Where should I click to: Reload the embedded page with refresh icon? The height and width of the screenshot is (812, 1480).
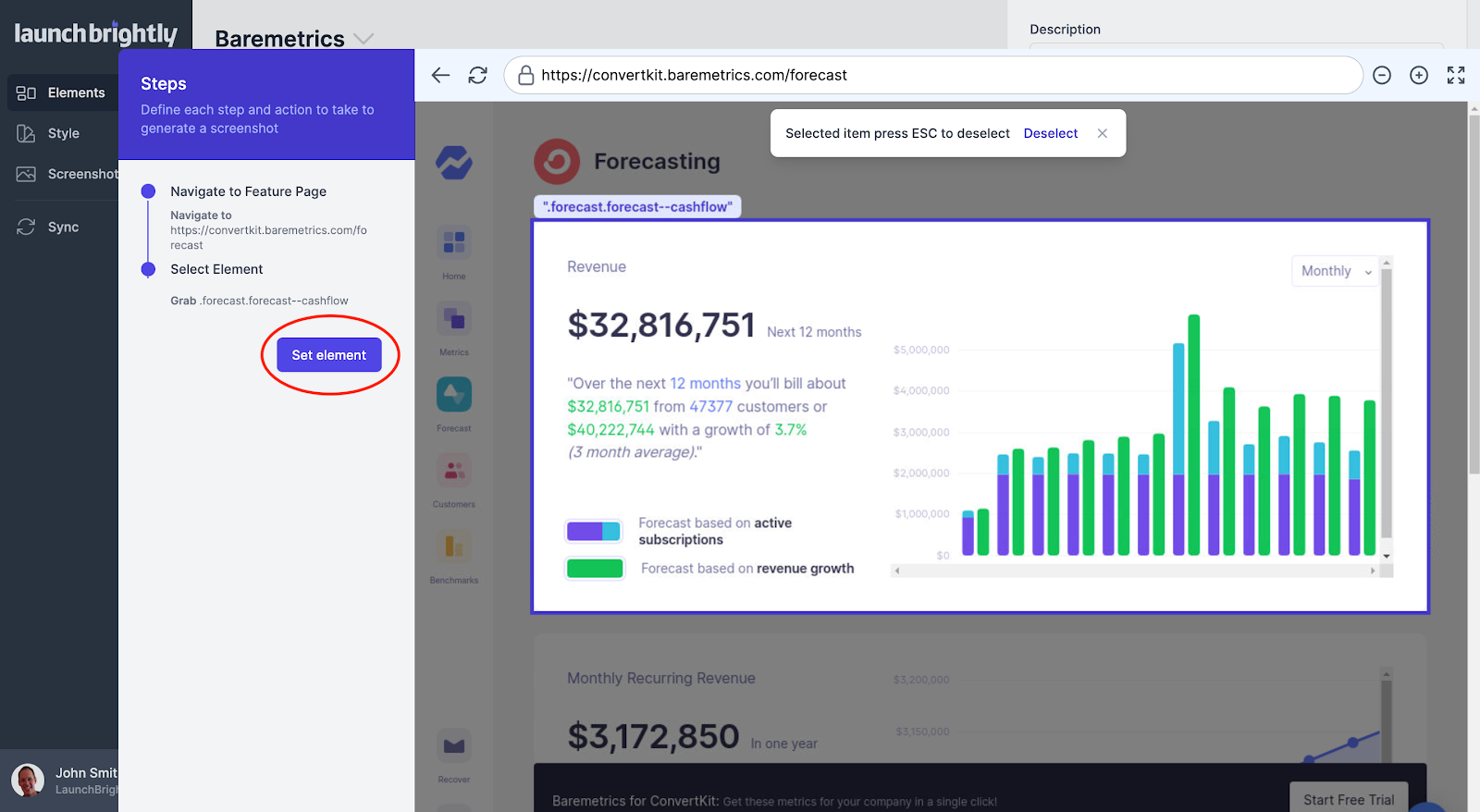(477, 75)
